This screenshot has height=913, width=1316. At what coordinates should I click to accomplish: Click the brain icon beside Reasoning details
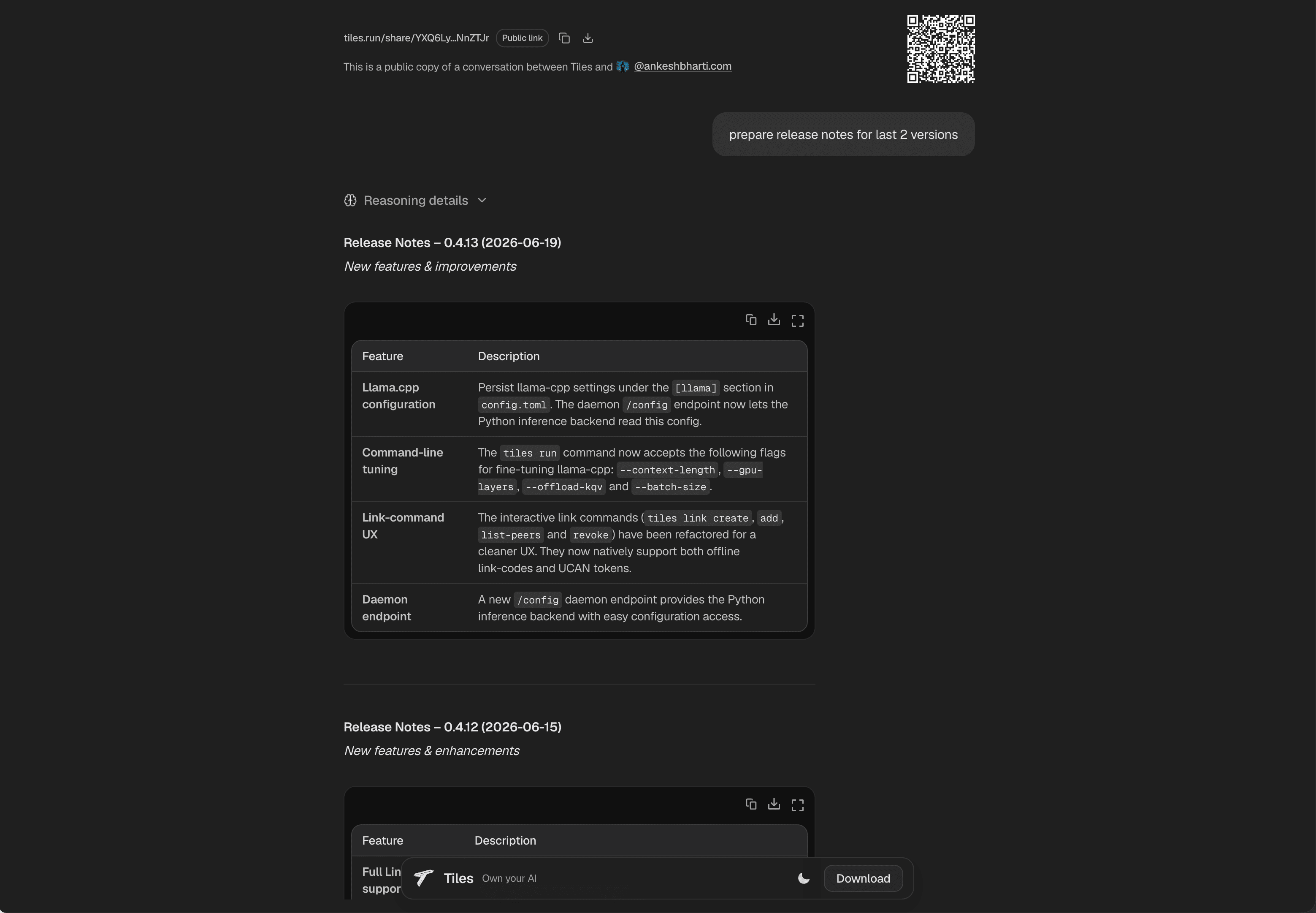[x=350, y=200]
